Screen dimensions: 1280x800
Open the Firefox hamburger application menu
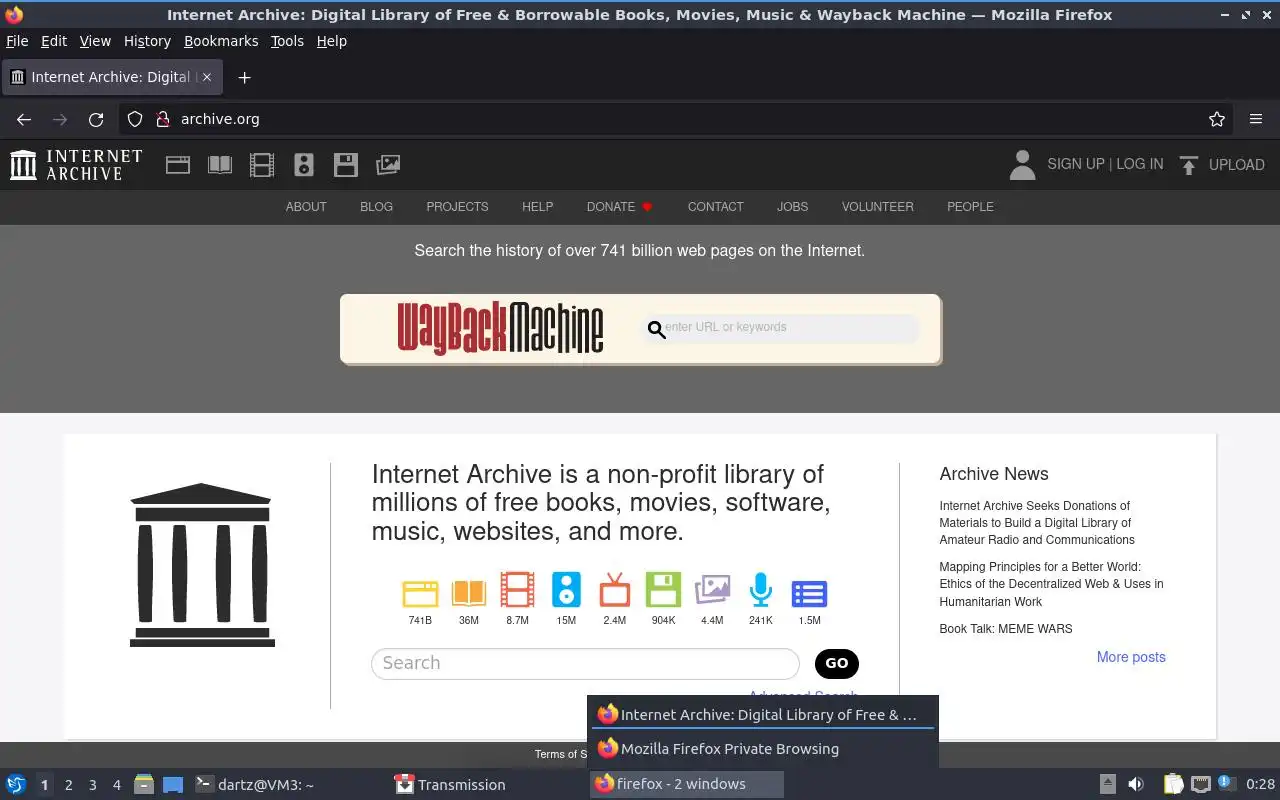(x=1256, y=119)
